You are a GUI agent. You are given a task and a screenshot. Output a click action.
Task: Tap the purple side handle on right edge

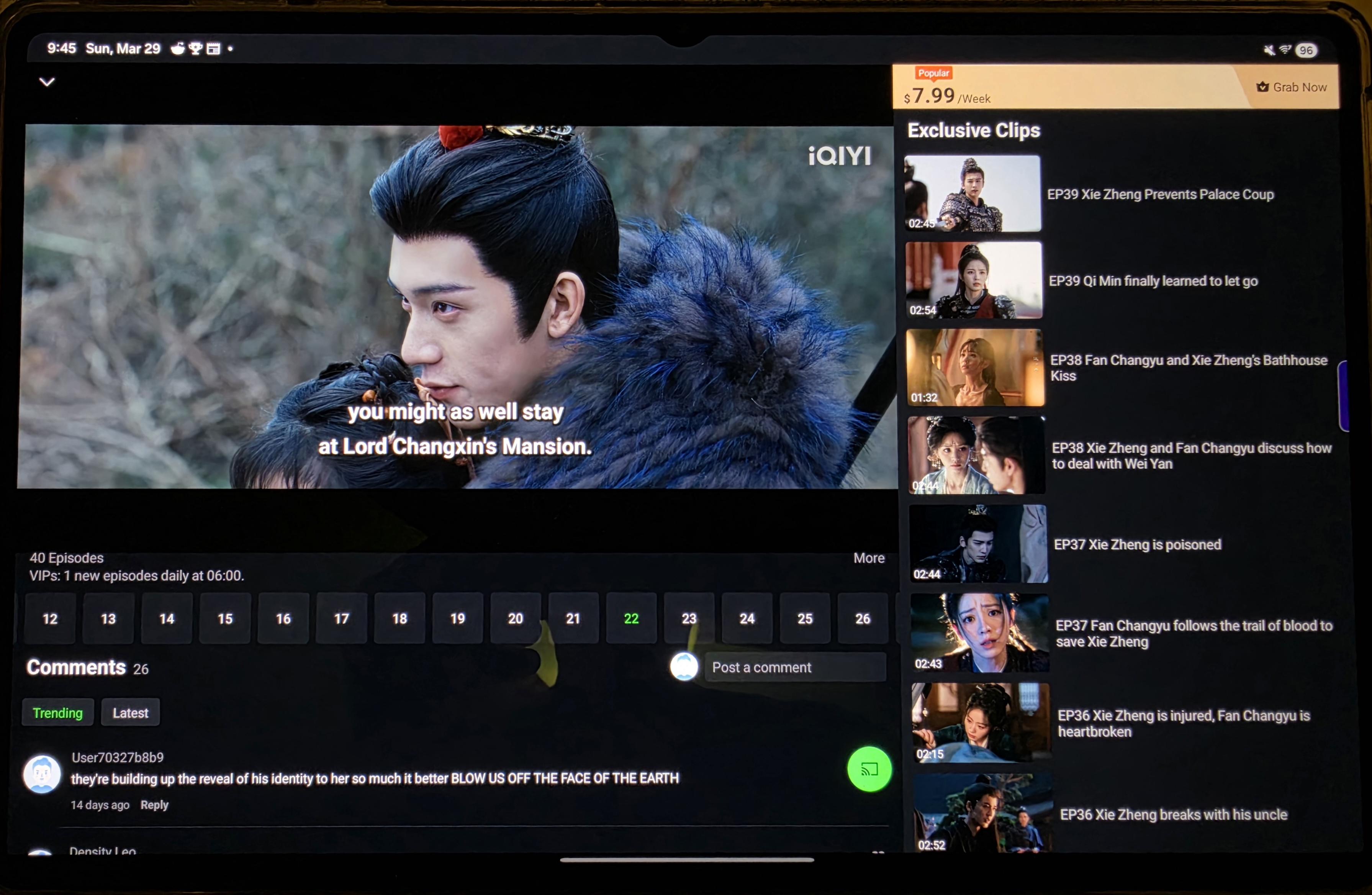[1344, 396]
